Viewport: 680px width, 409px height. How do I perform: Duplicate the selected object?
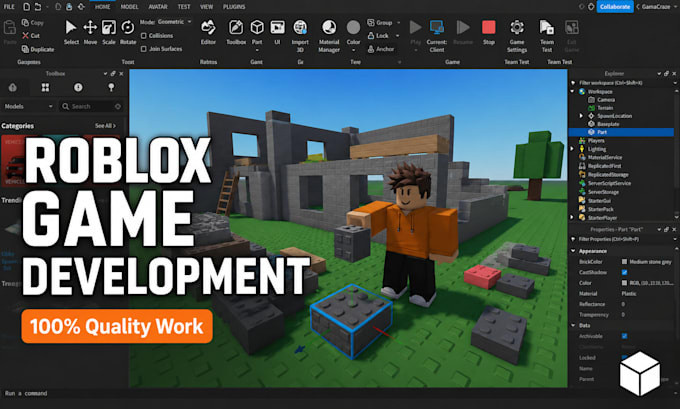tap(38, 49)
